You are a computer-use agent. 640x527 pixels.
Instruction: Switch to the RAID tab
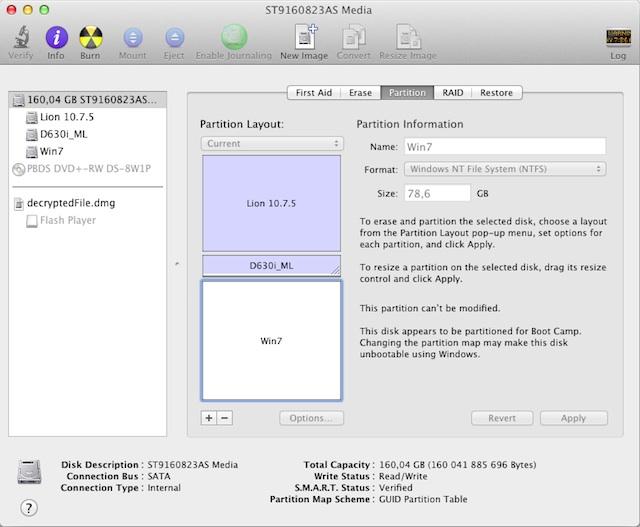453,93
